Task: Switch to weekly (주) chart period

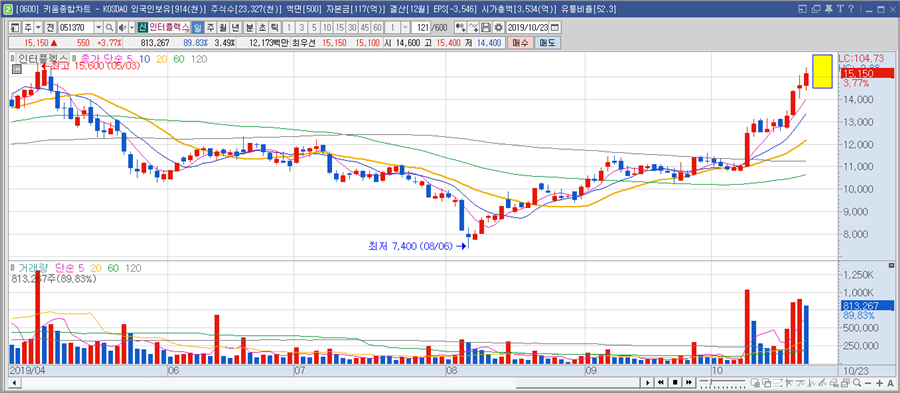Action: (211, 28)
